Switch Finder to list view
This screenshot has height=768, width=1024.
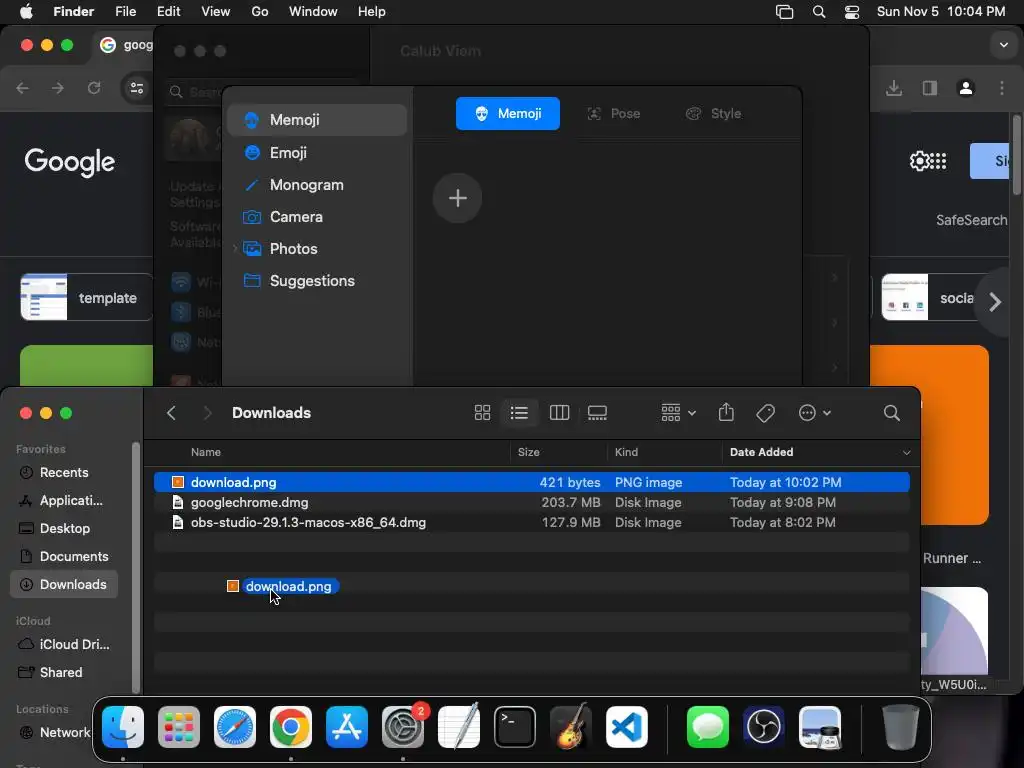519,413
